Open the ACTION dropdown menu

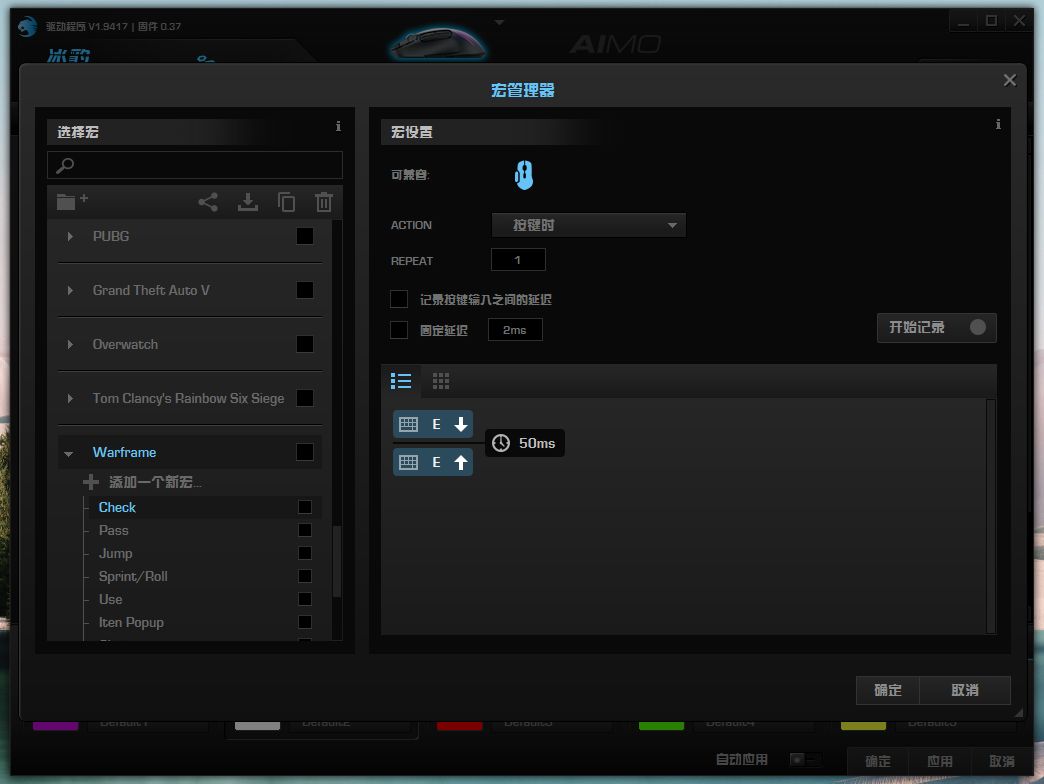click(589, 225)
